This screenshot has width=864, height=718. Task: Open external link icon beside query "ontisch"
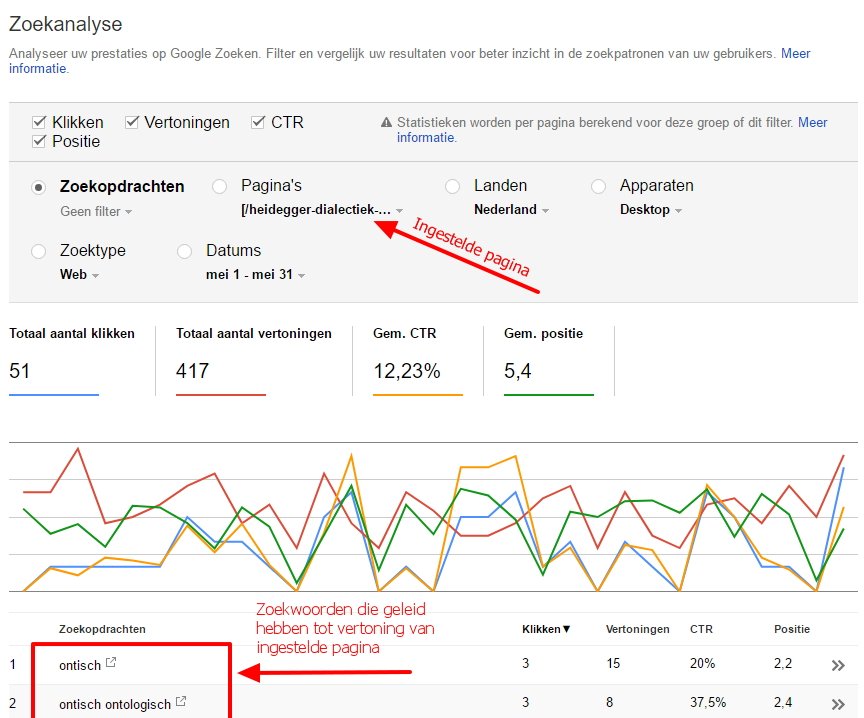coord(111,662)
